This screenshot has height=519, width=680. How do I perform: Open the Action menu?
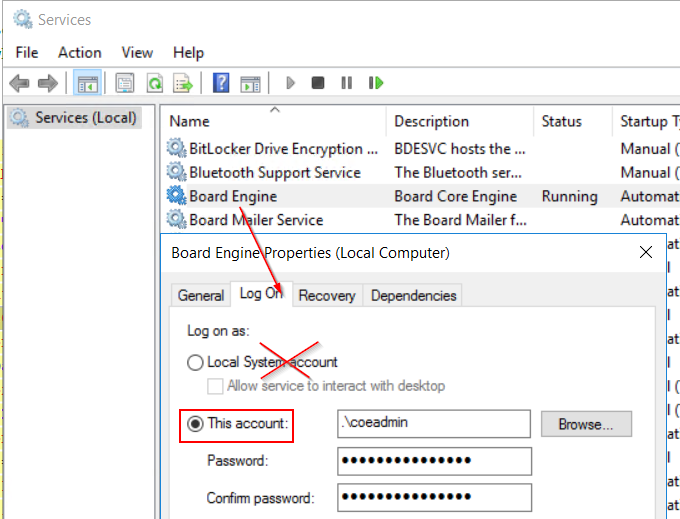[80, 52]
